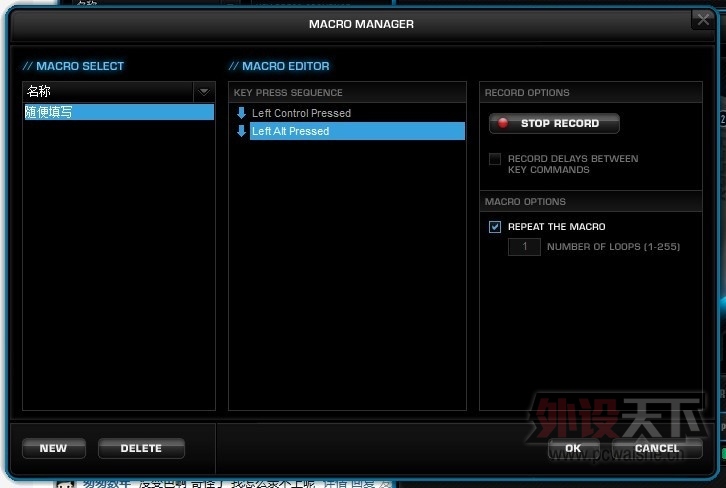Select the macro named 随便填写
726x488 pixels.
119,112
